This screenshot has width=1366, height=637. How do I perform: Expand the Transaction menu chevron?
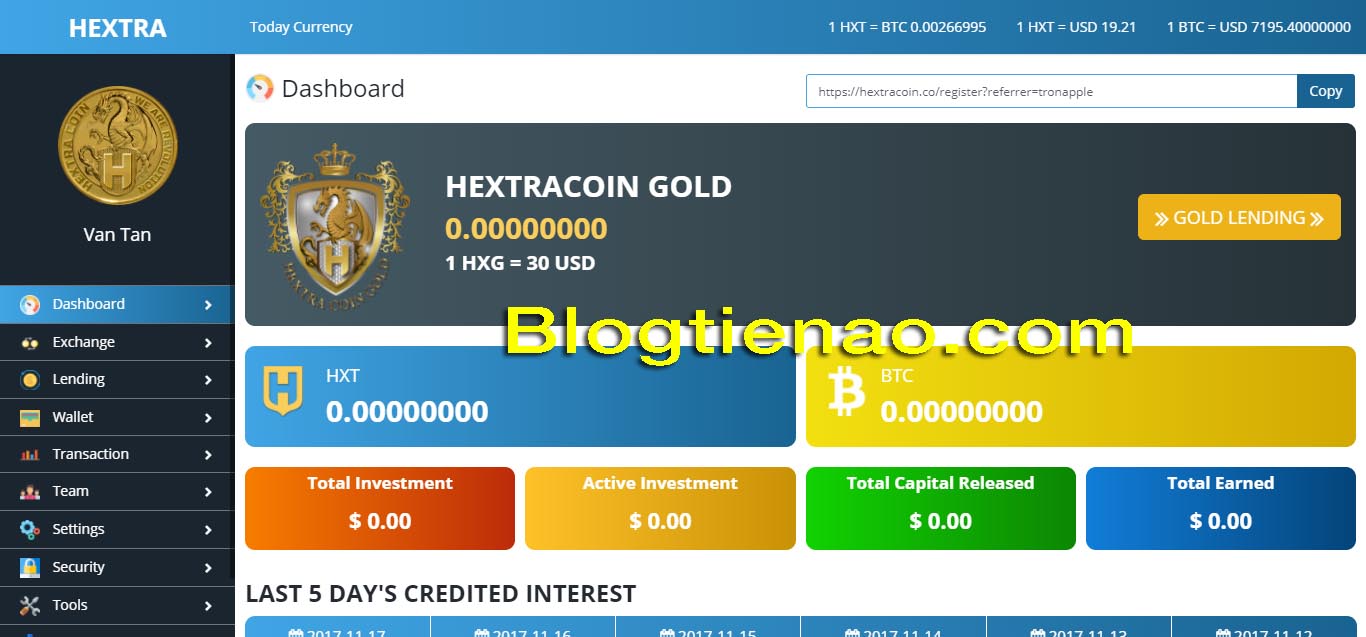pos(208,455)
